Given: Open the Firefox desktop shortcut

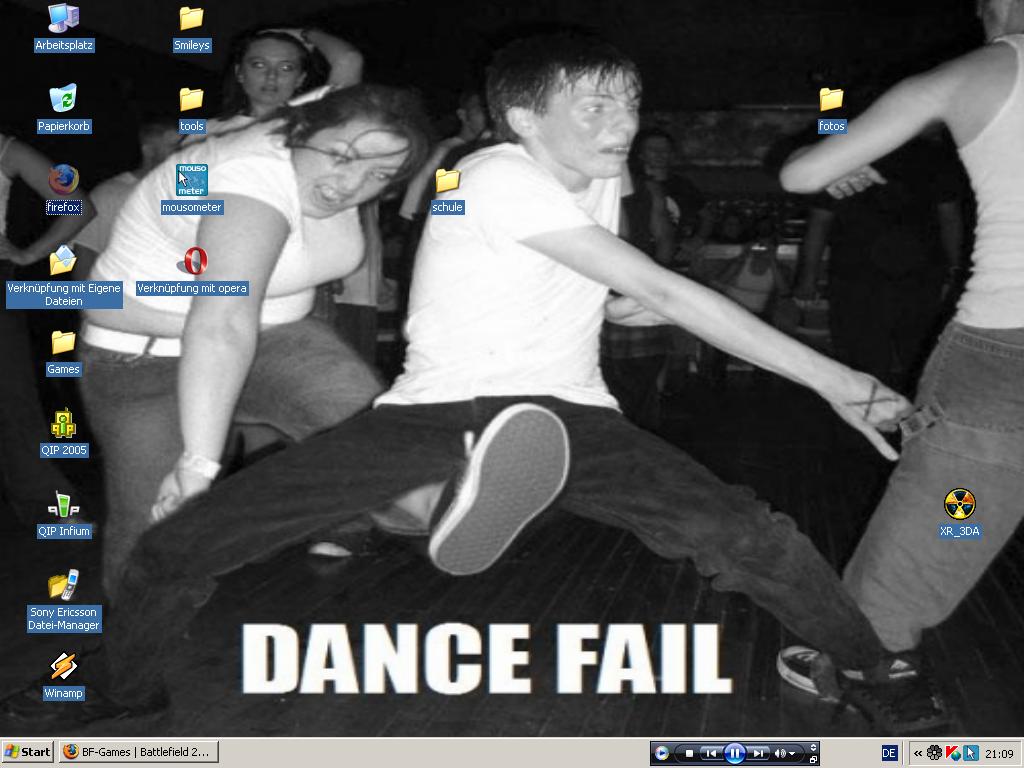Looking at the screenshot, I should [63, 180].
